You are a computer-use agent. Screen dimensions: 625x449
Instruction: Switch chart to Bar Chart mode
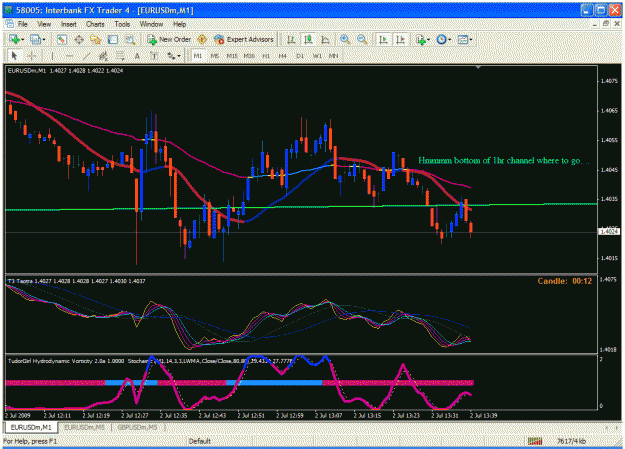(x=291, y=39)
